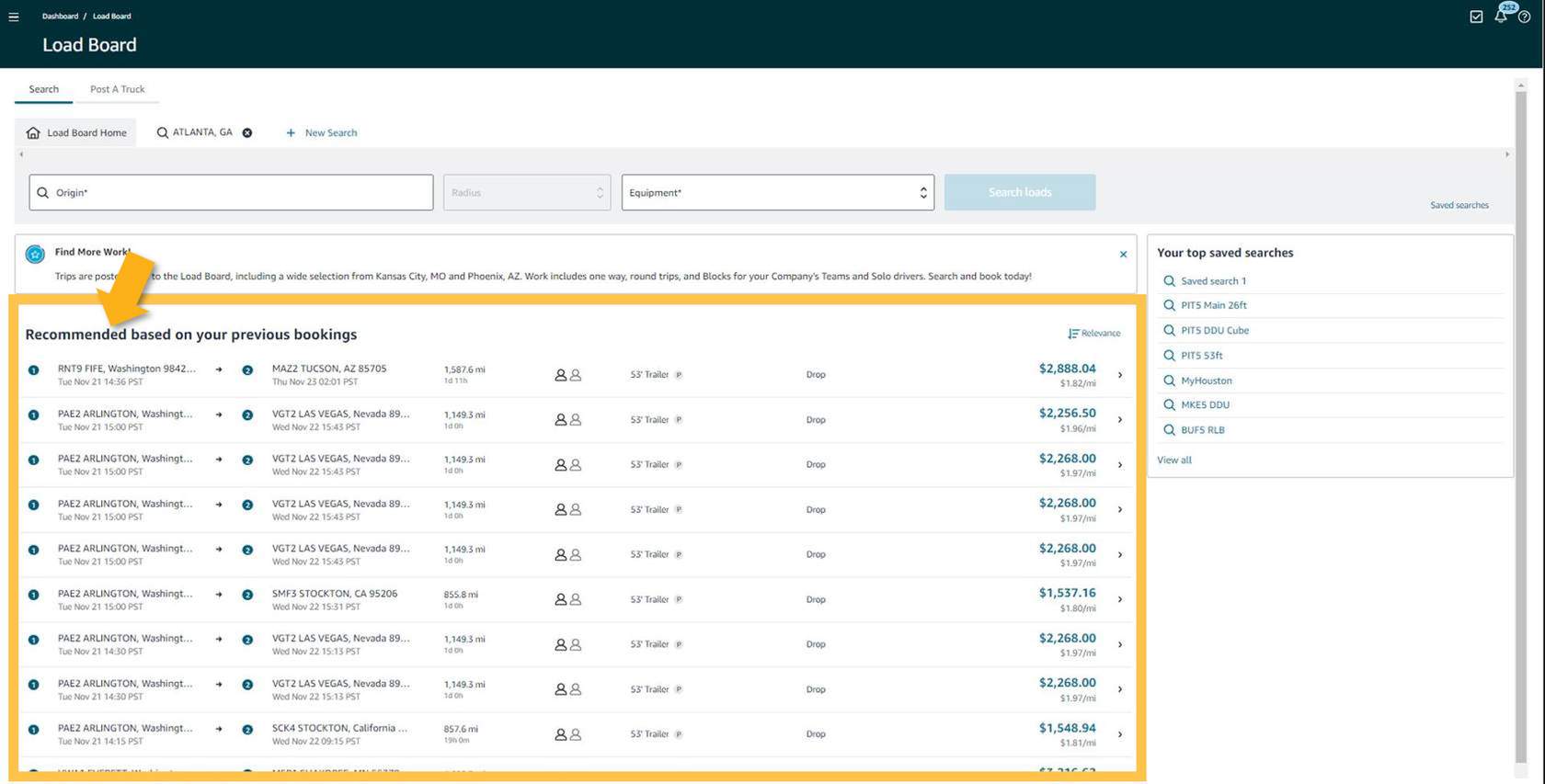Image resolution: width=1545 pixels, height=784 pixels.
Task: Dismiss the Find More Work banner
Action: [x=1123, y=255]
